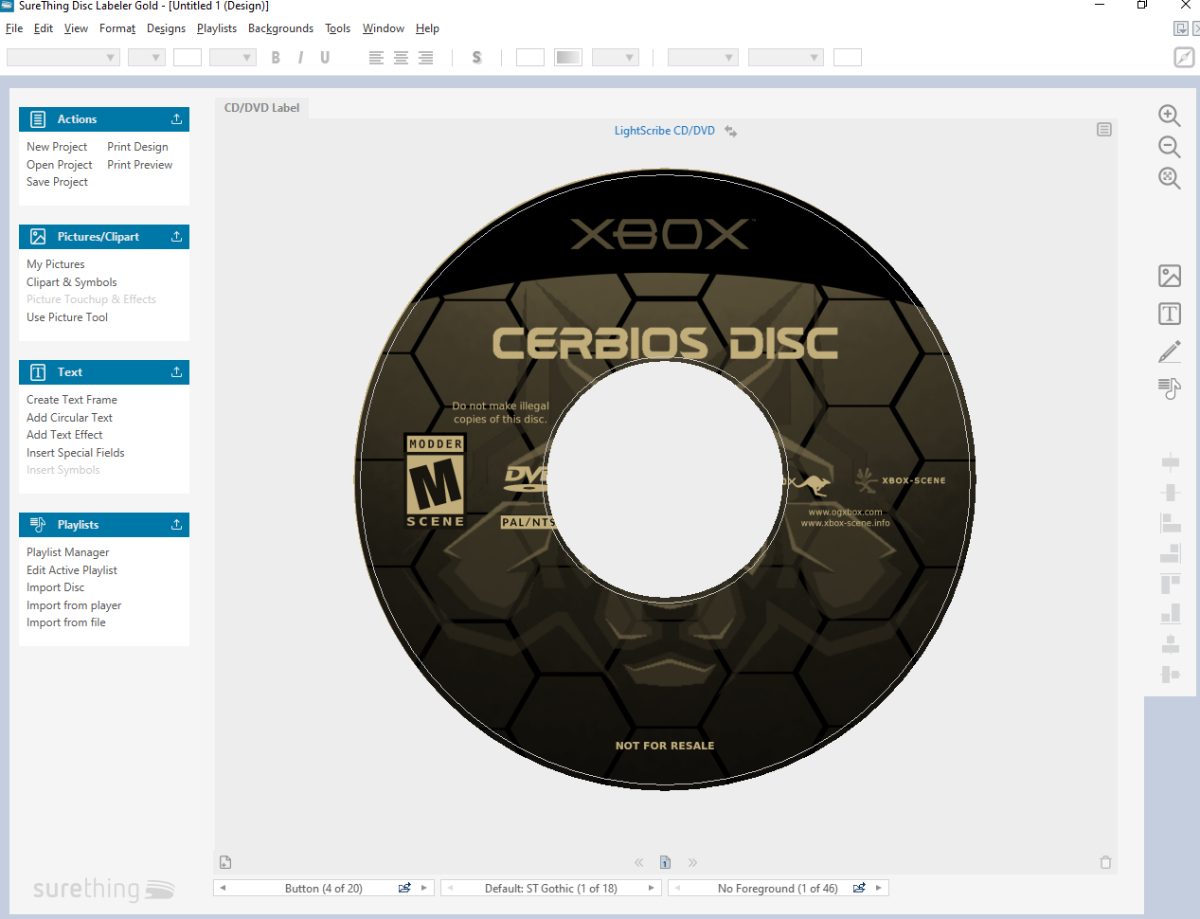This screenshot has width=1200, height=919.
Task: Click the add new page icon at canvas bottom-left
Action: point(226,862)
